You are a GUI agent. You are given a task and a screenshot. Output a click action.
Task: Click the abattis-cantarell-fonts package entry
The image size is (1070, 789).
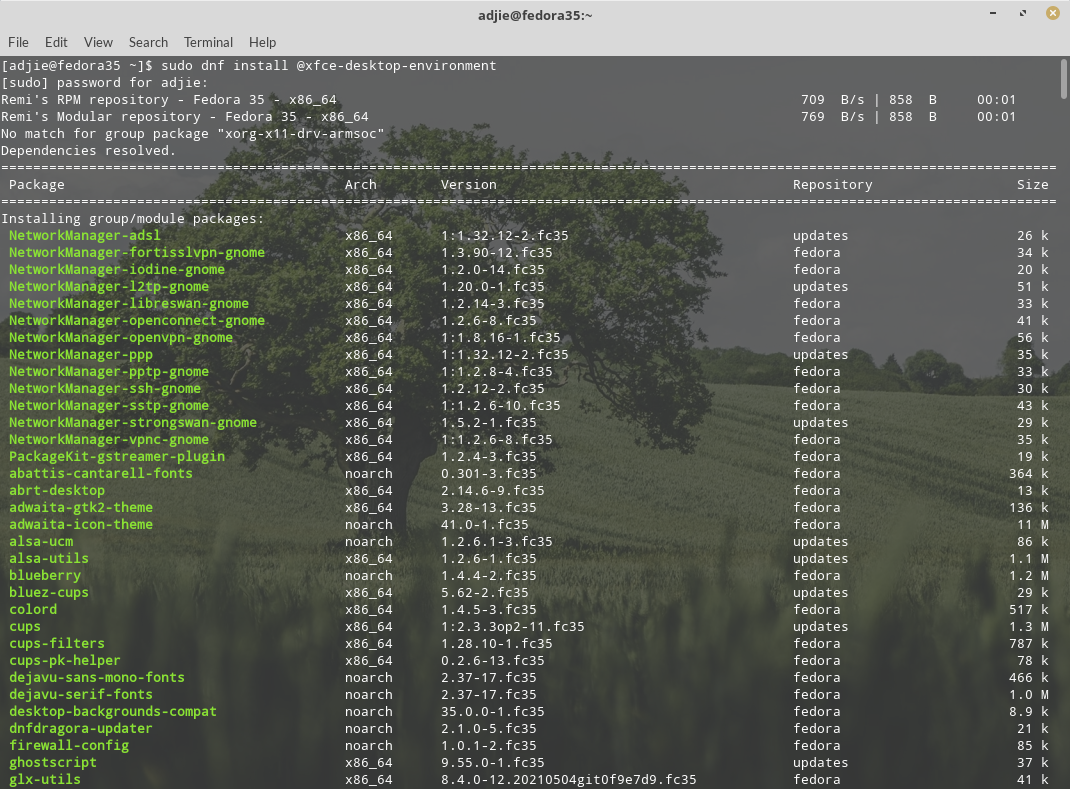(100, 474)
